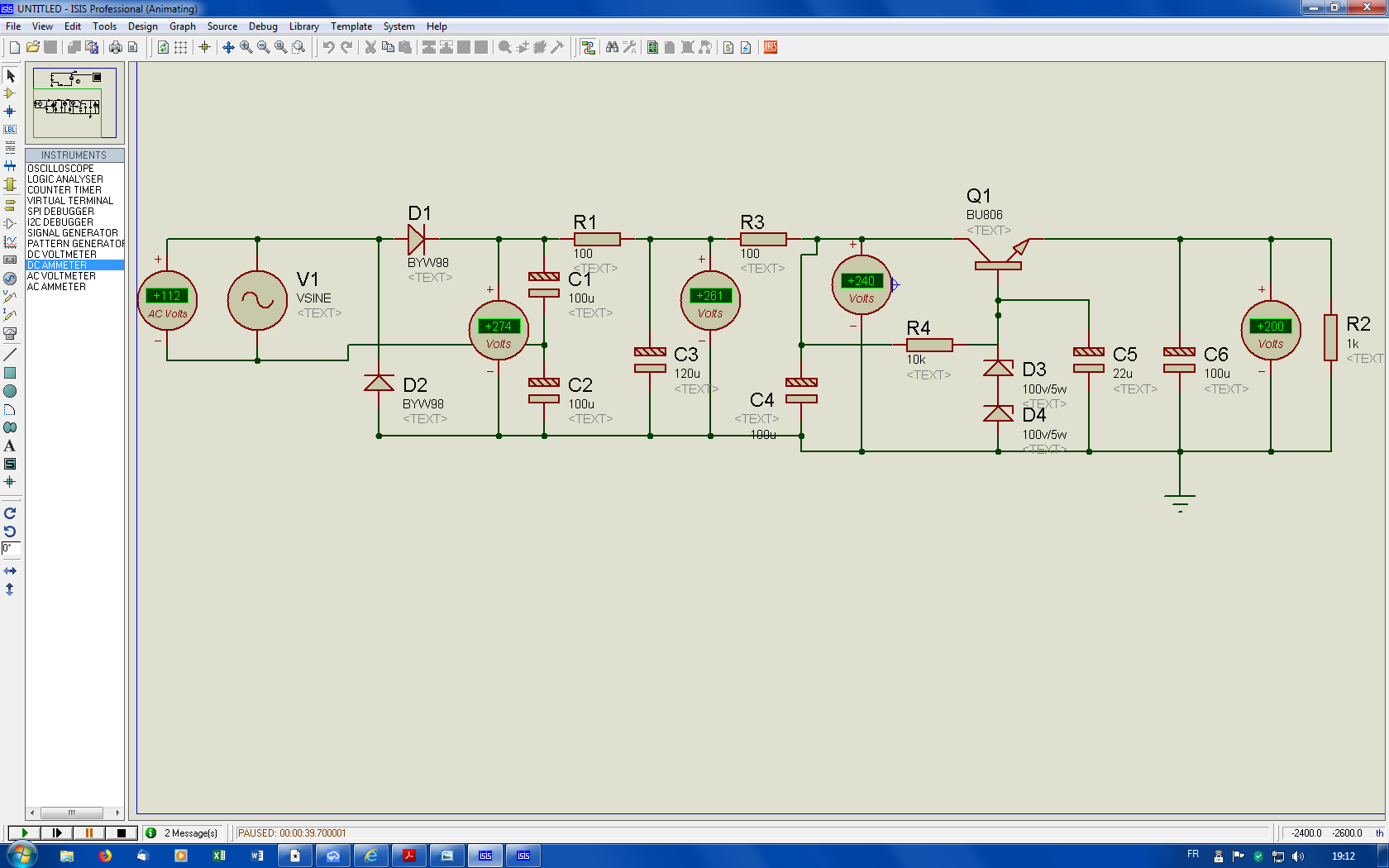The image size is (1389, 868).
Task: Toggle the wire autorouter
Action: pos(588,47)
